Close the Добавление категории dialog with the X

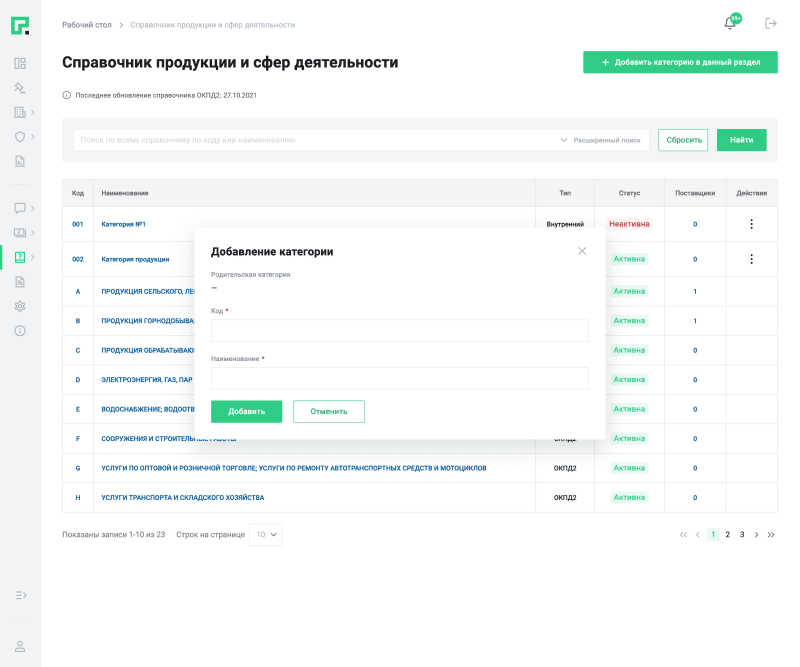[x=582, y=251]
